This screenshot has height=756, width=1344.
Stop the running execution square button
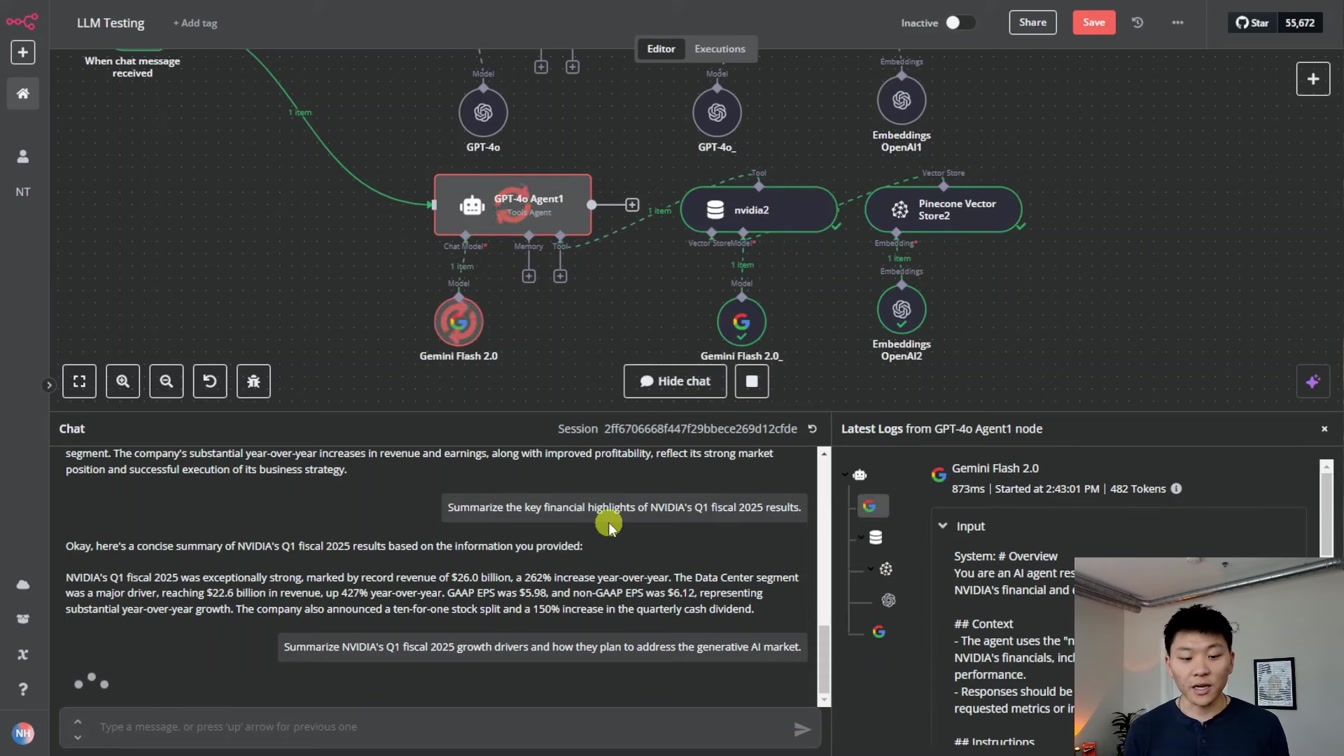pos(752,381)
